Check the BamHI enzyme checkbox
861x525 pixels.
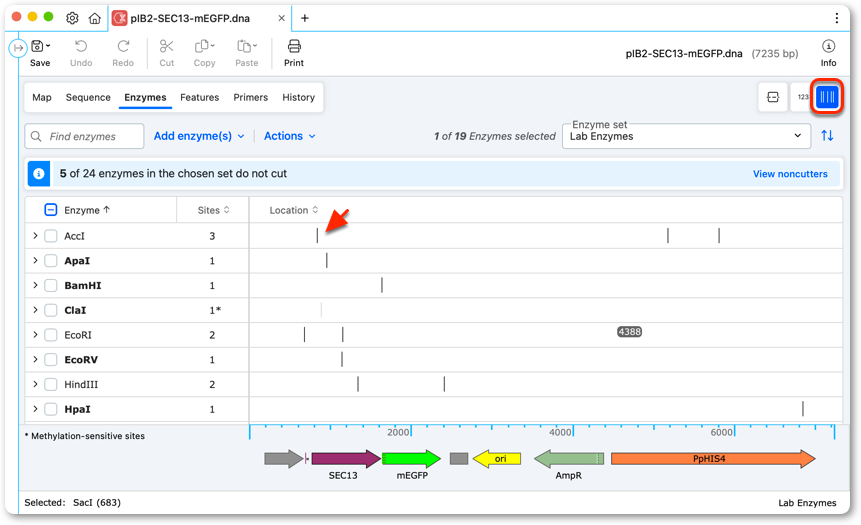tap(51, 286)
